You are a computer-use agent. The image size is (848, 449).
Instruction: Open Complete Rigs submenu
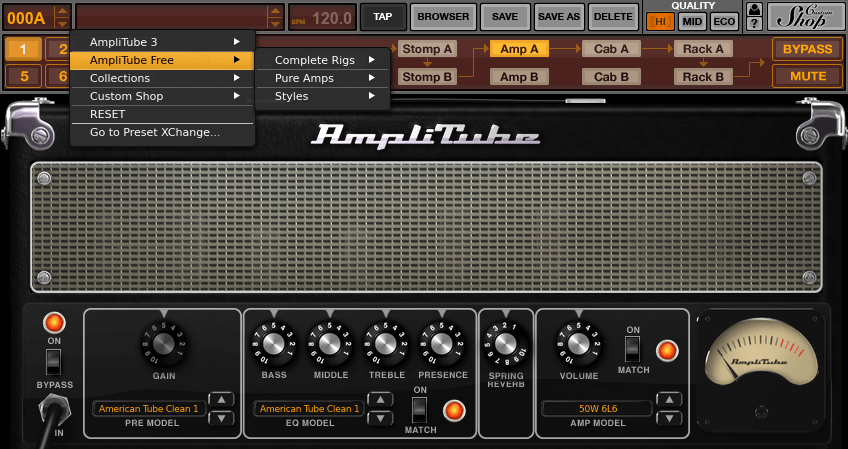click(323, 60)
